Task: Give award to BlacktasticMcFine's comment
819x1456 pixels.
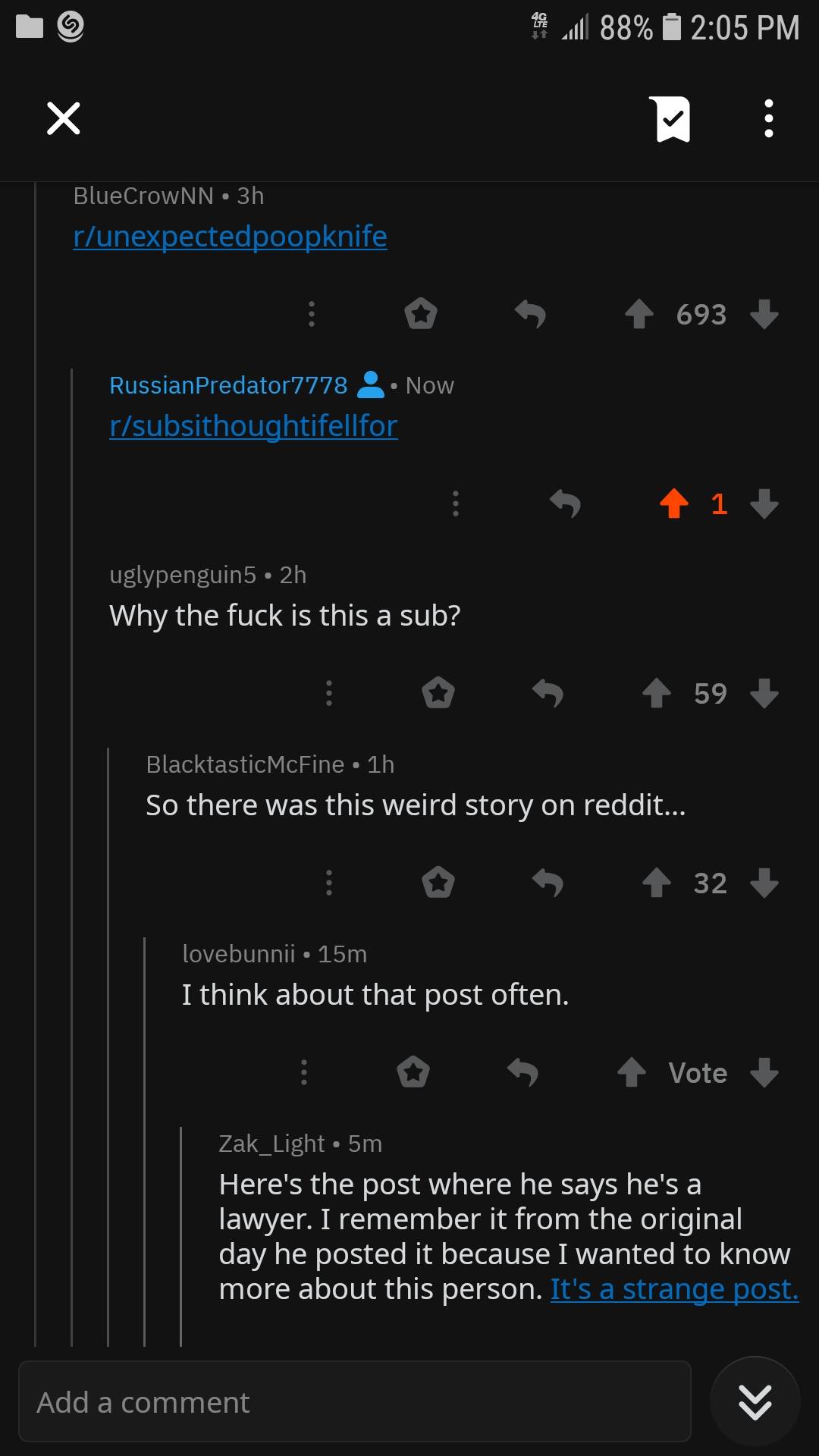Action: click(x=438, y=883)
